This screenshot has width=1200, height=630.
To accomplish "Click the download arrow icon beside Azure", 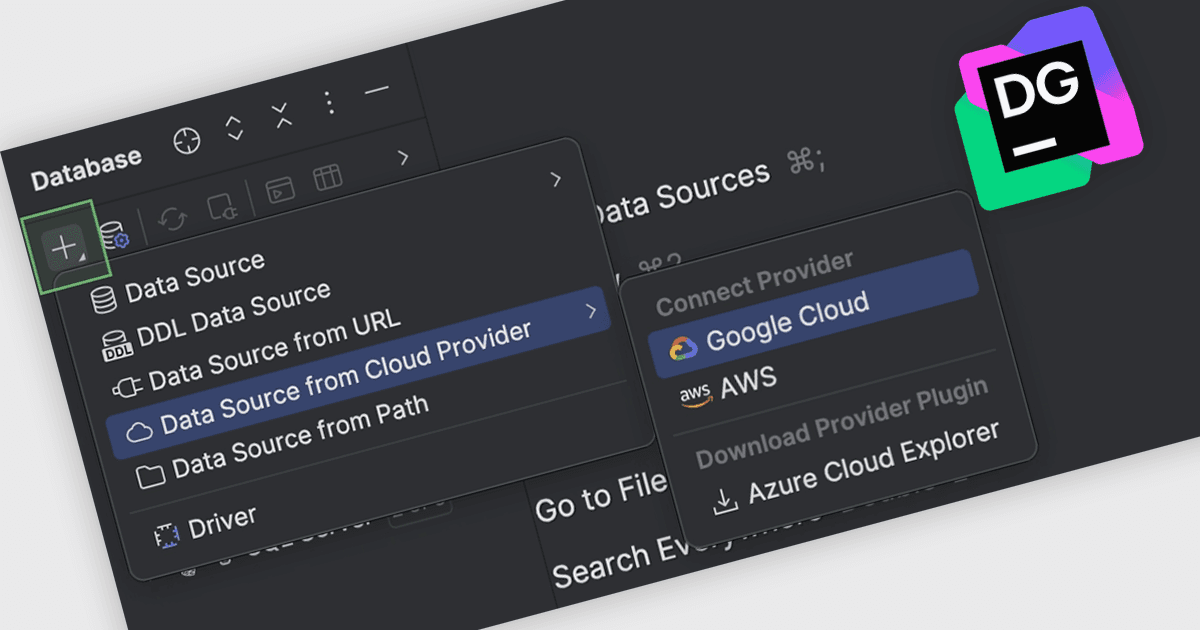I will click(726, 500).
